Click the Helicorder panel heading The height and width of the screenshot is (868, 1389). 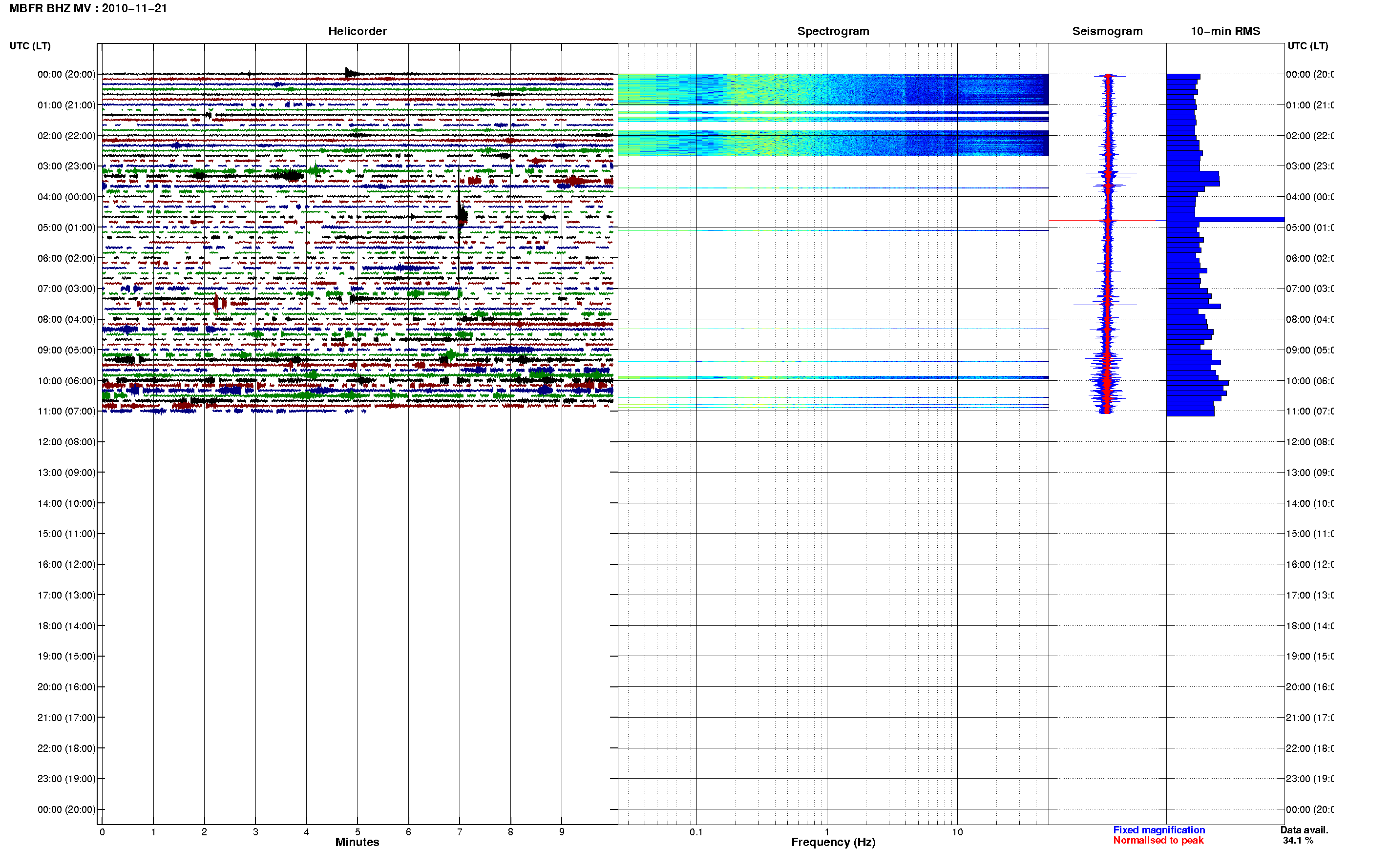(x=357, y=32)
